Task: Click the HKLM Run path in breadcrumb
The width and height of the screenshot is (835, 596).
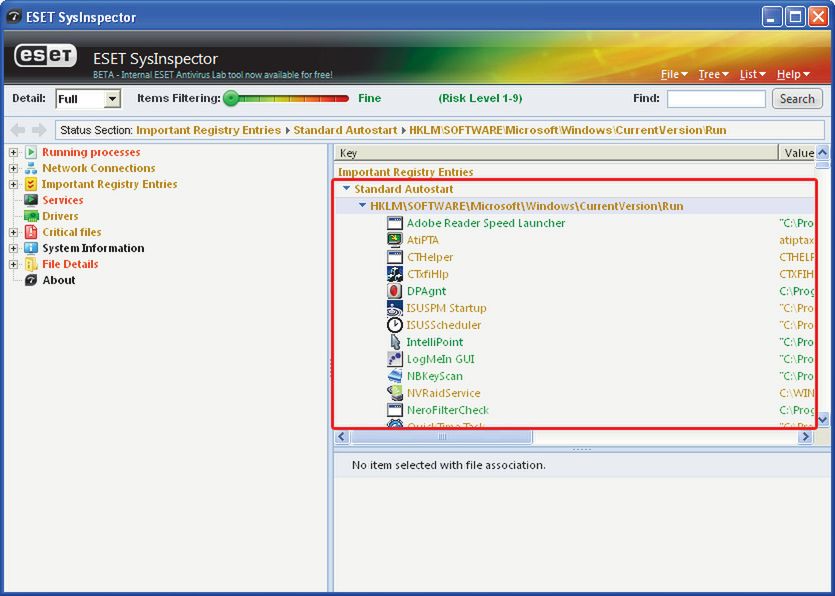Action: (568, 130)
